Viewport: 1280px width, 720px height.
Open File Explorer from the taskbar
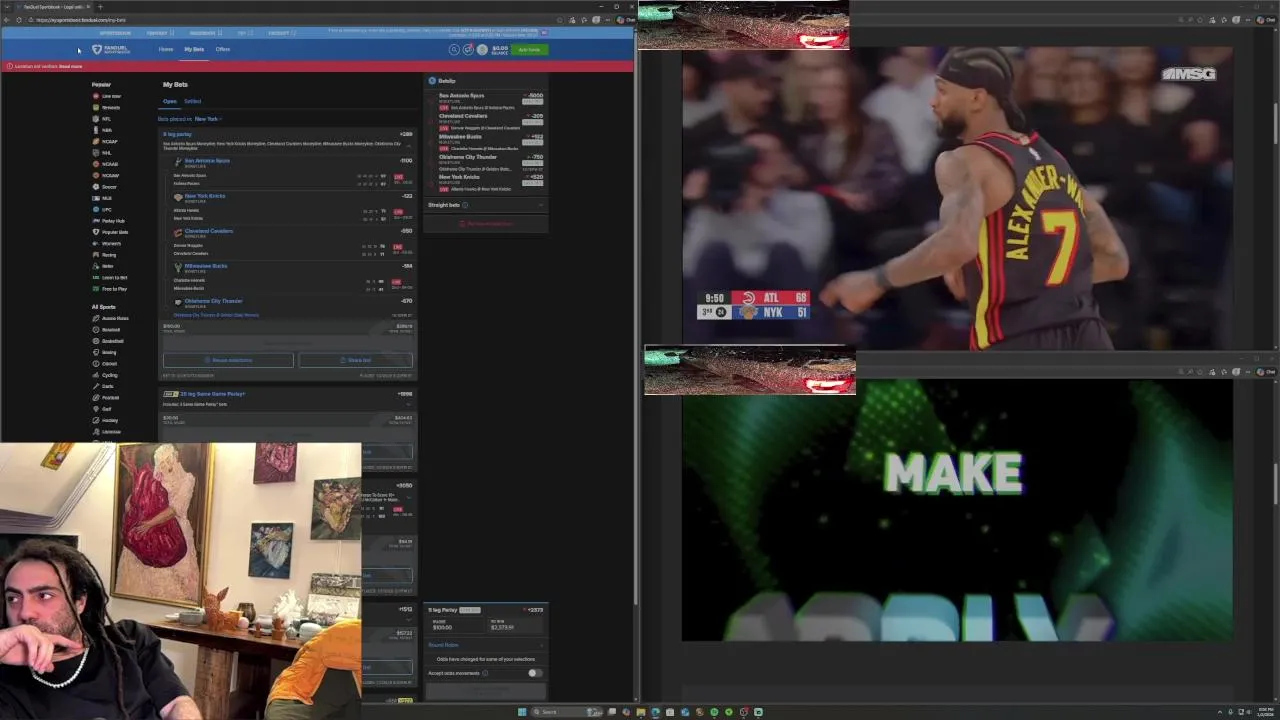641,712
